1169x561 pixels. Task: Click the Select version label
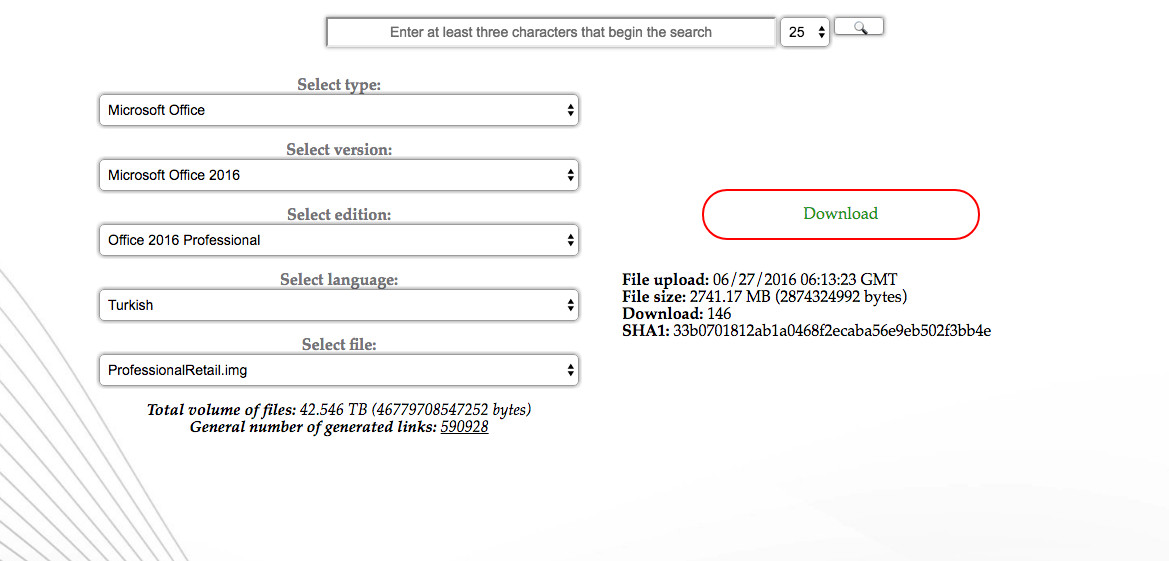339,150
